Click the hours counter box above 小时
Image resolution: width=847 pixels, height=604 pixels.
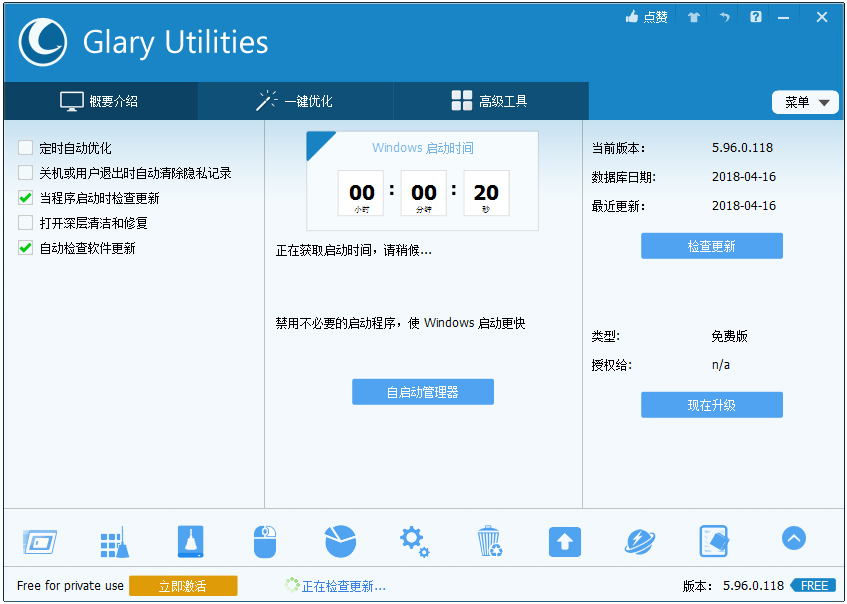pos(361,193)
